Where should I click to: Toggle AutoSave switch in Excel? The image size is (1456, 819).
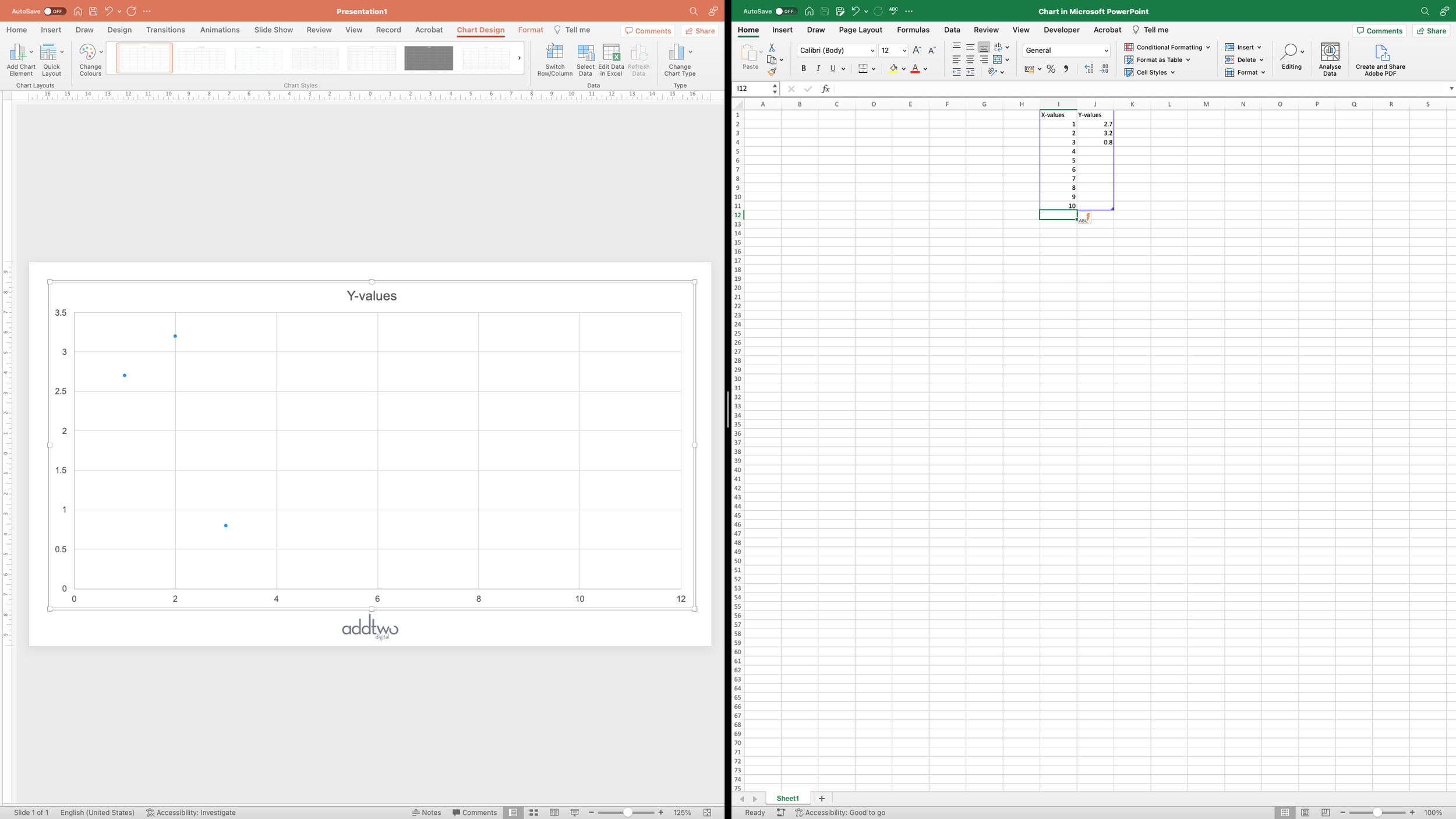point(785,11)
